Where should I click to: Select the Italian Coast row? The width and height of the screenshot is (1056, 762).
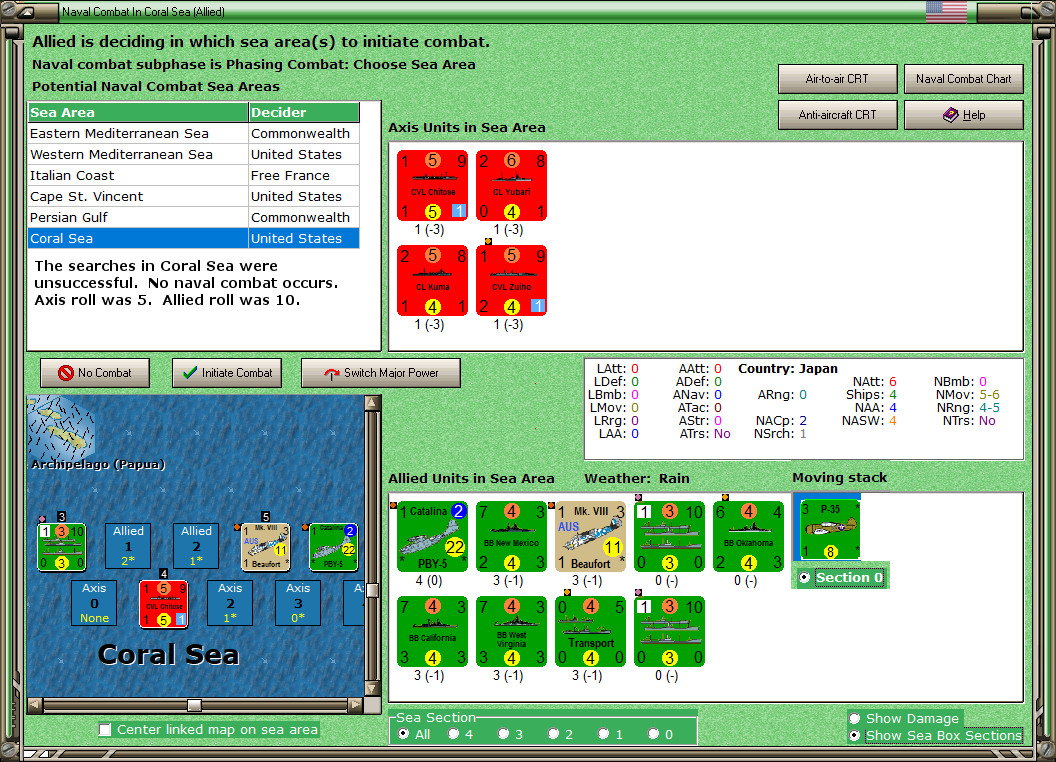click(x=193, y=175)
